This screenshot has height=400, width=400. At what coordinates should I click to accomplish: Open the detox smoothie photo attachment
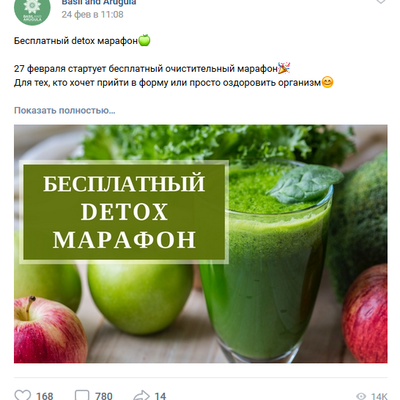[201, 244]
